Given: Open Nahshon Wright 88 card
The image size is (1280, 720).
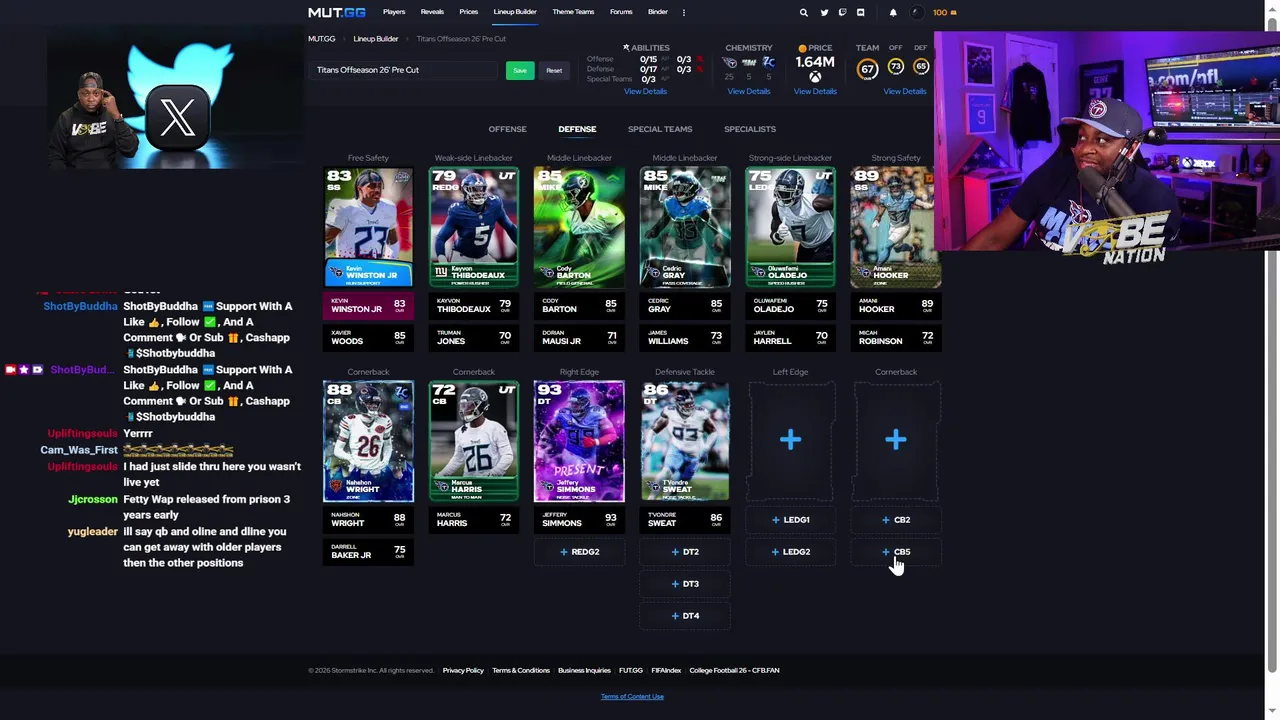Looking at the screenshot, I should point(368,441).
